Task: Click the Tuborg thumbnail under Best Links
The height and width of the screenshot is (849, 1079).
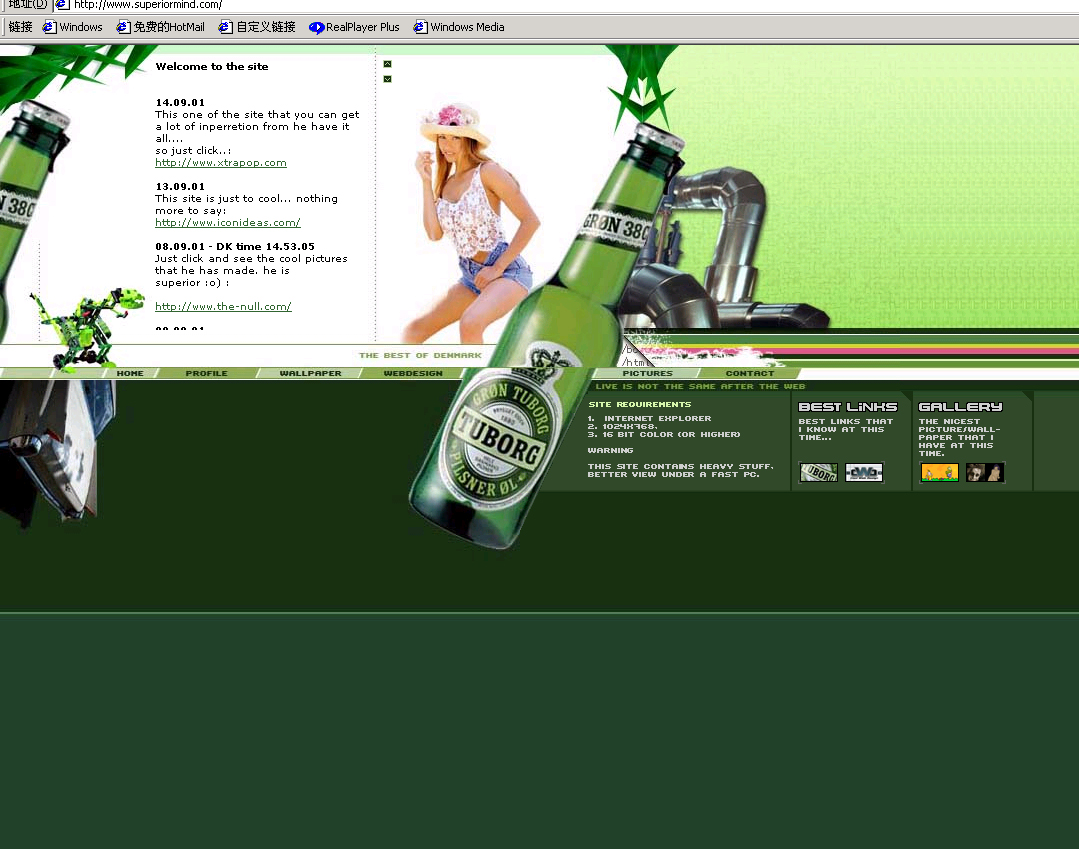Action: tap(818, 472)
